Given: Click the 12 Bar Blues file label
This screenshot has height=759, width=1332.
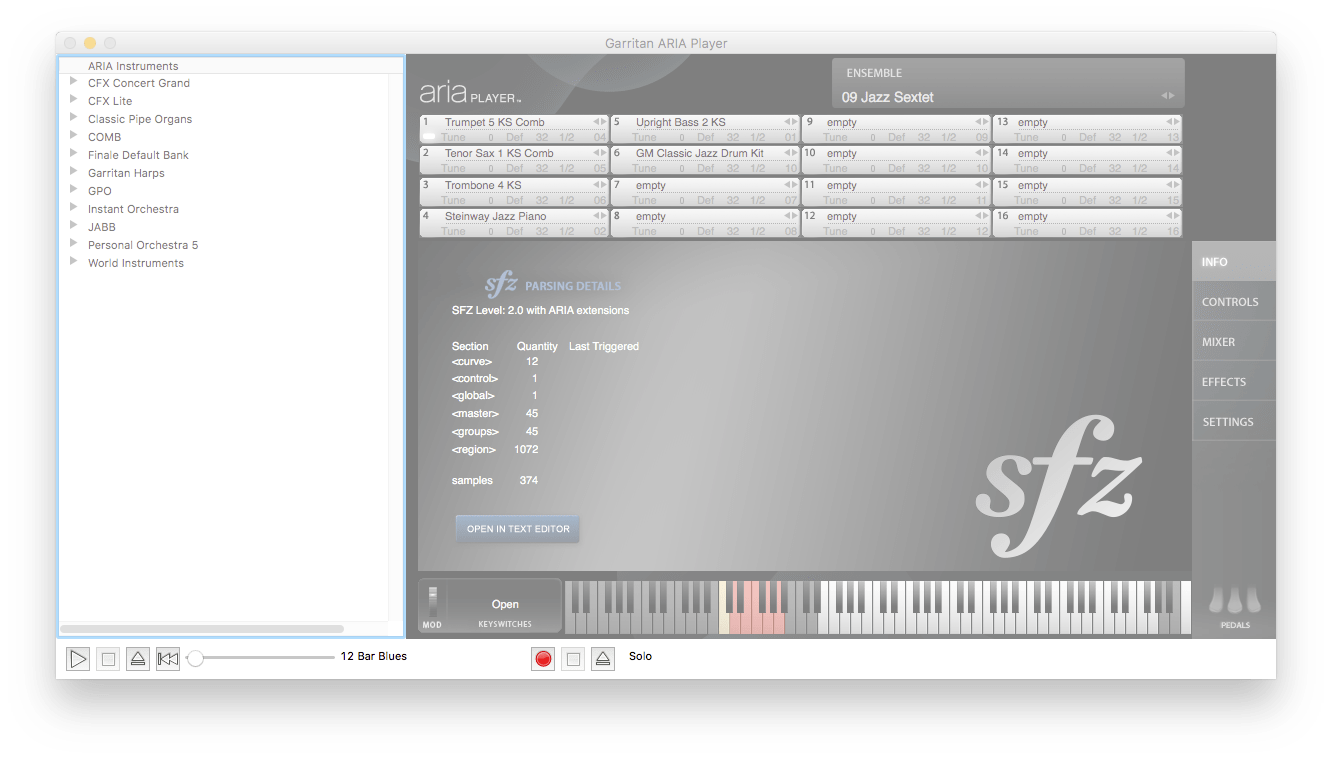Looking at the screenshot, I should tap(374, 656).
